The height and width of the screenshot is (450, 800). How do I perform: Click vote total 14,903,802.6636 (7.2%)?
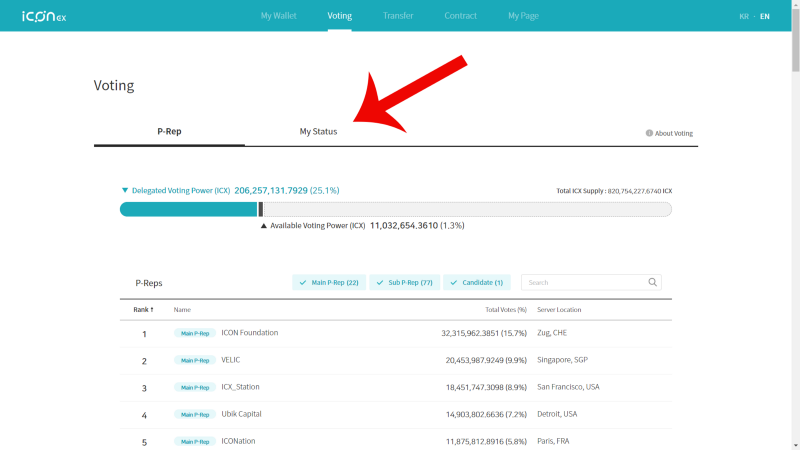[x=486, y=414]
